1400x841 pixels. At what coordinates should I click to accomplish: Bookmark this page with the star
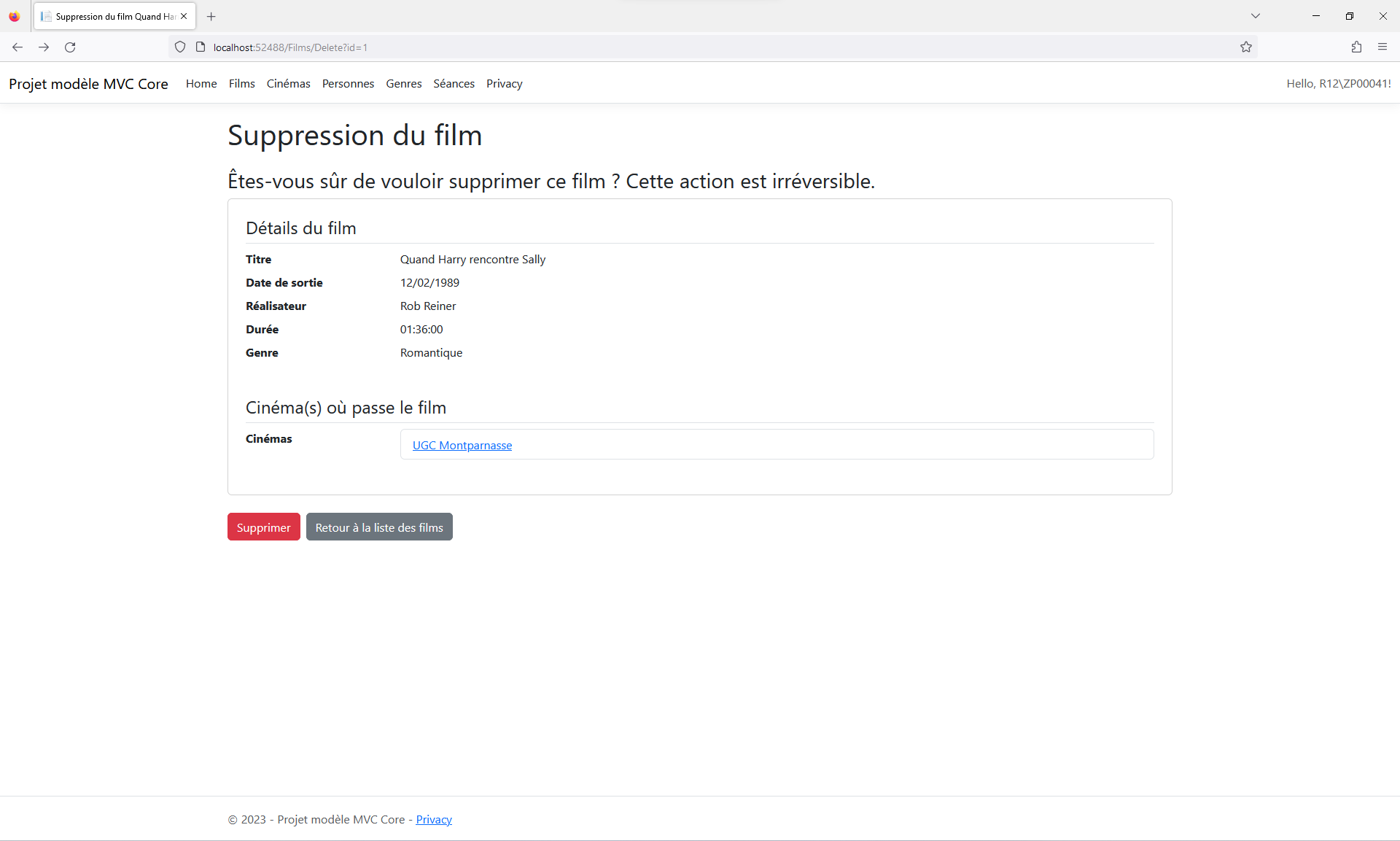click(x=1246, y=47)
